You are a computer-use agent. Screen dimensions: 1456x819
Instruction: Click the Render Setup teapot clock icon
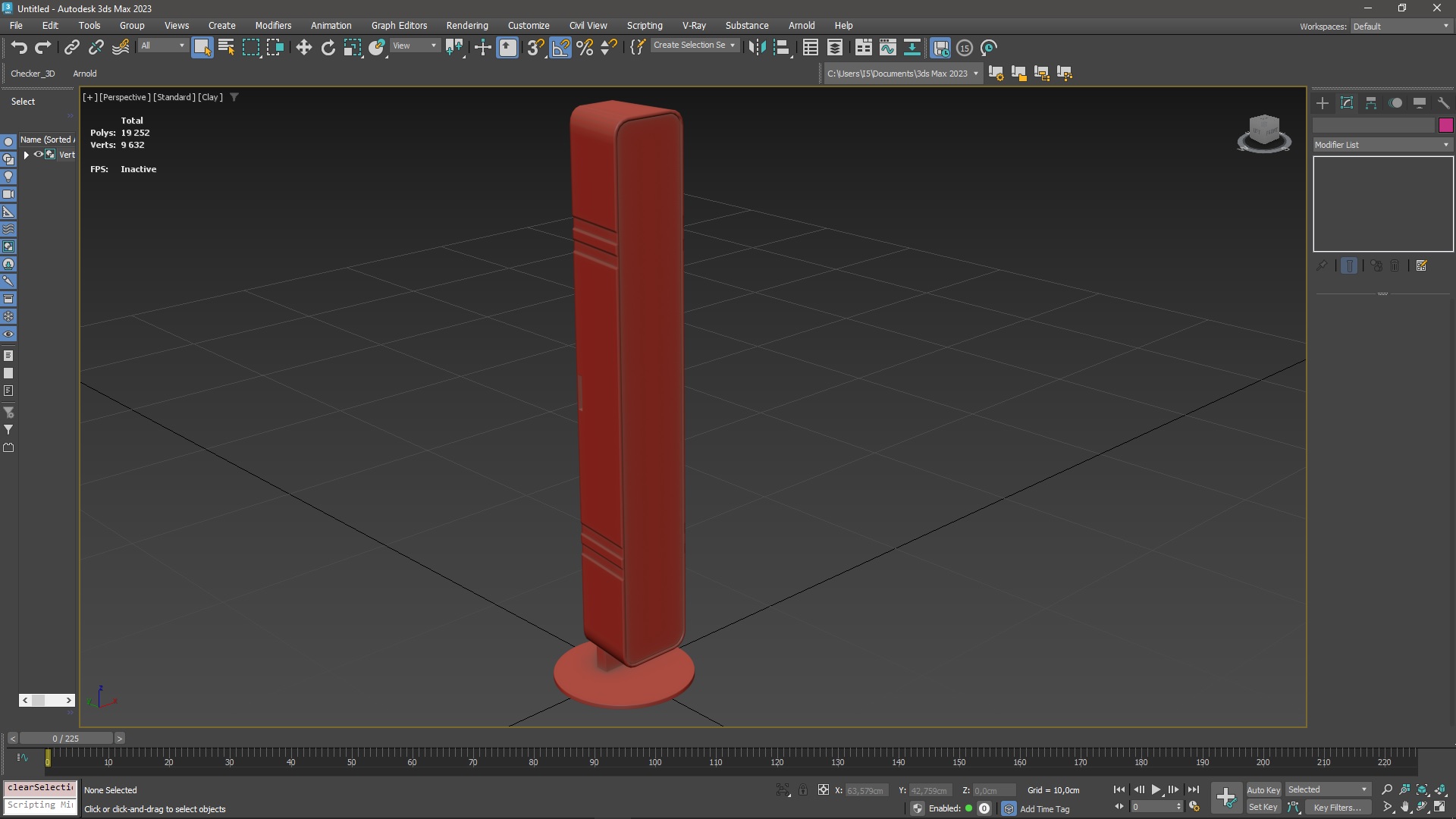[989, 47]
